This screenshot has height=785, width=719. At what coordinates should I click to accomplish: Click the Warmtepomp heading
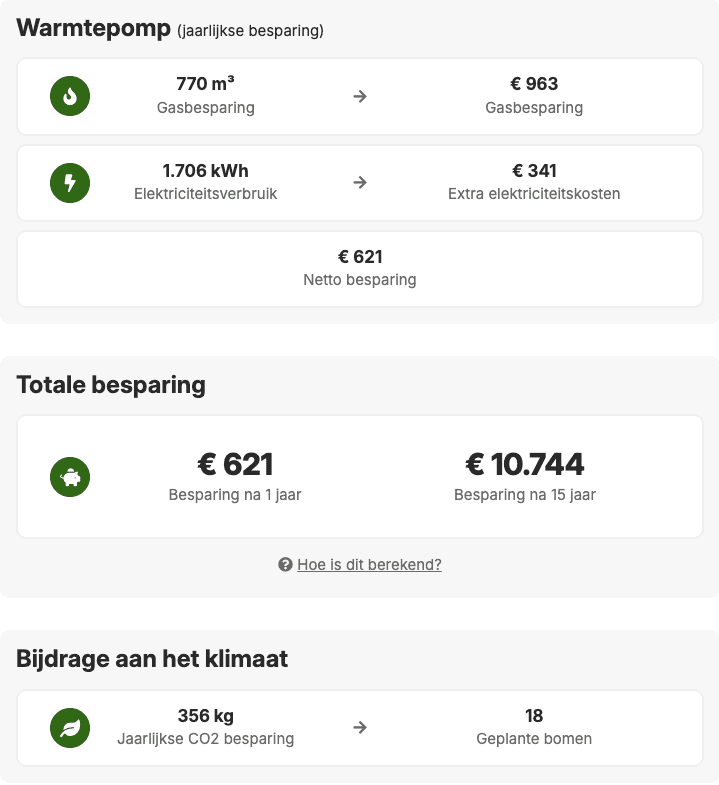click(x=94, y=28)
